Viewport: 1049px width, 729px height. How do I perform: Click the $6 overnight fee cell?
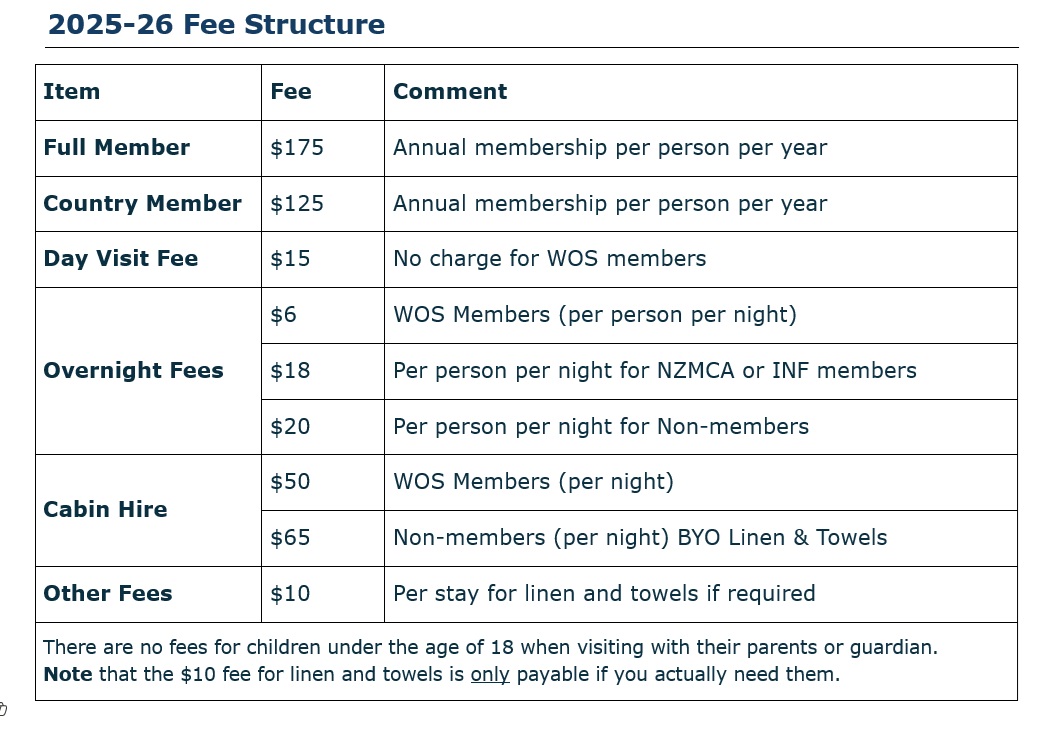click(x=284, y=315)
